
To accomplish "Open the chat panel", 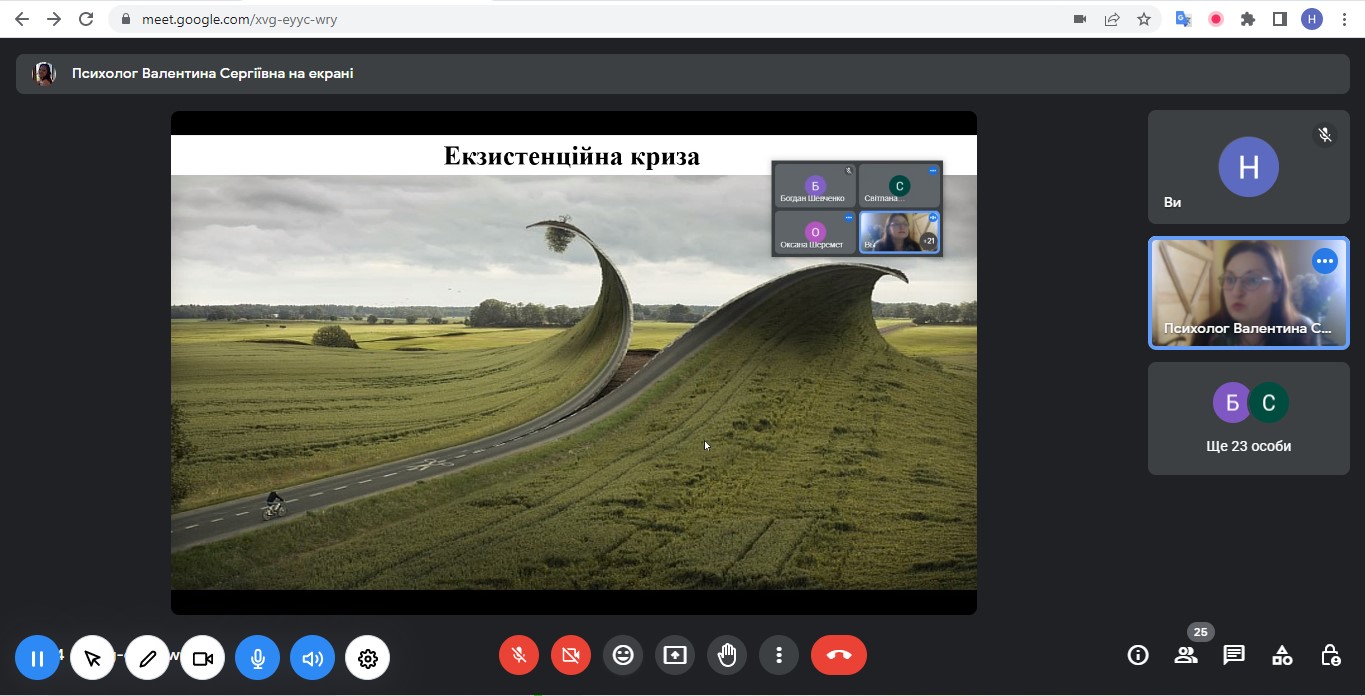I will coord(1234,655).
